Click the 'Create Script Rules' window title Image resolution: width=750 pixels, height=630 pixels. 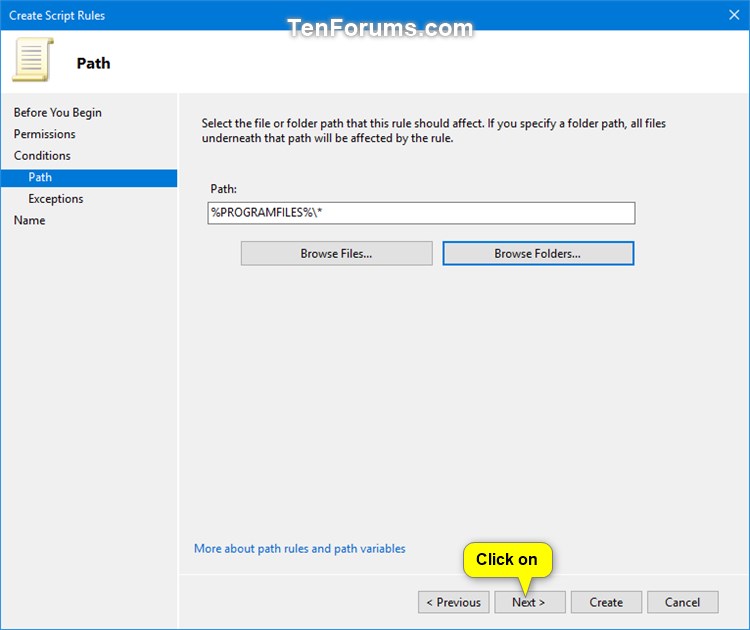57,15
